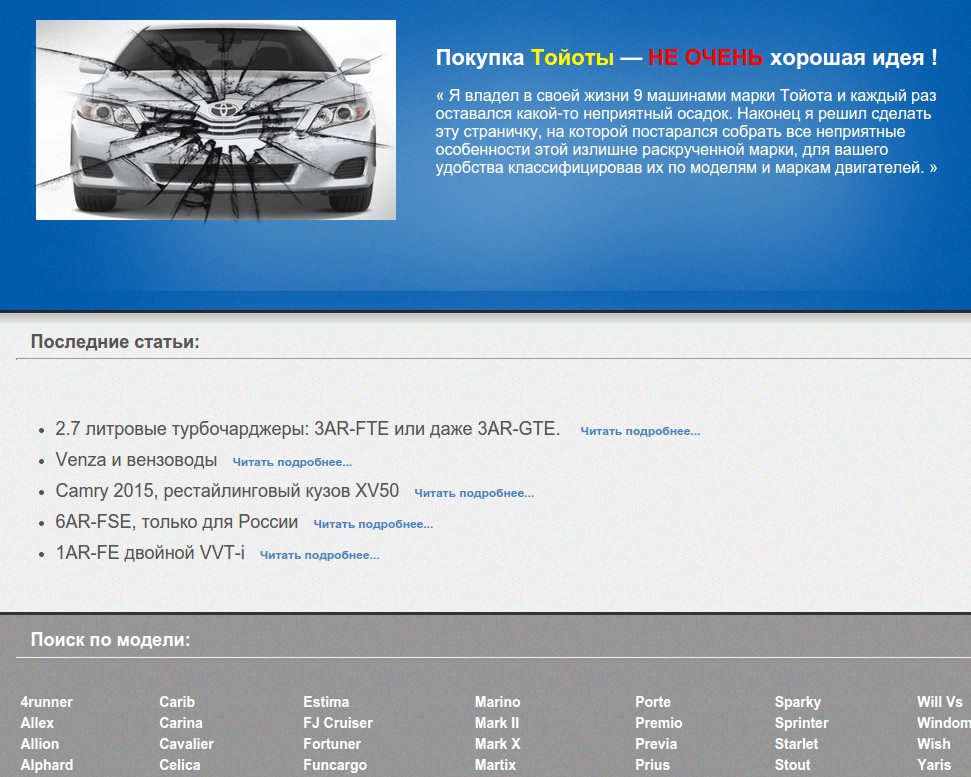Open the Carib model page
Screen dimensions: 971x777
tap(177, 702)
